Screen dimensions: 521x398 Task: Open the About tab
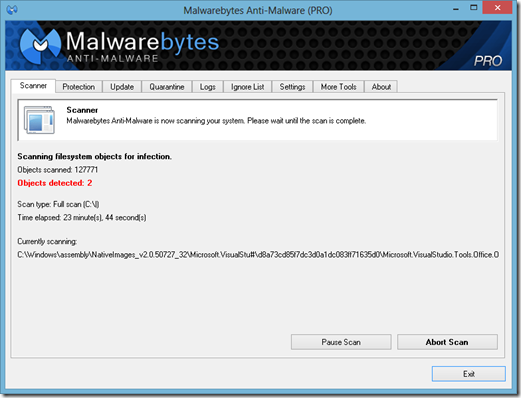point(381,87)
